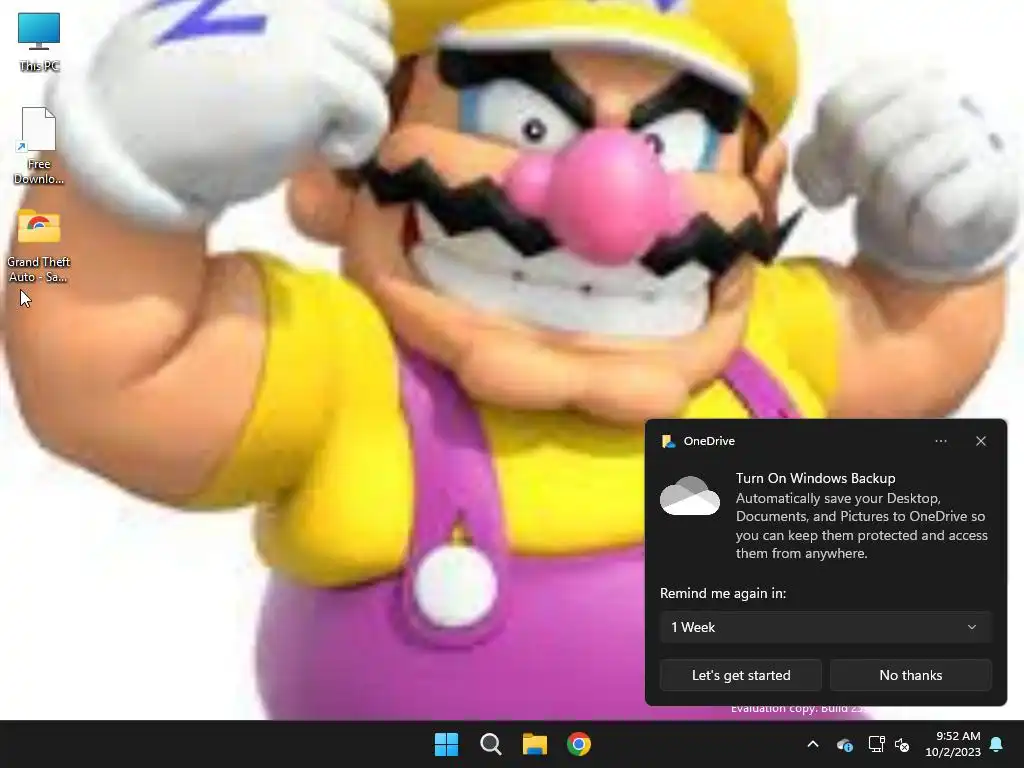Viewport: 1024px width, 768px height.
Task: Select the Free Download shortcut icon
Action: (39, 145)
